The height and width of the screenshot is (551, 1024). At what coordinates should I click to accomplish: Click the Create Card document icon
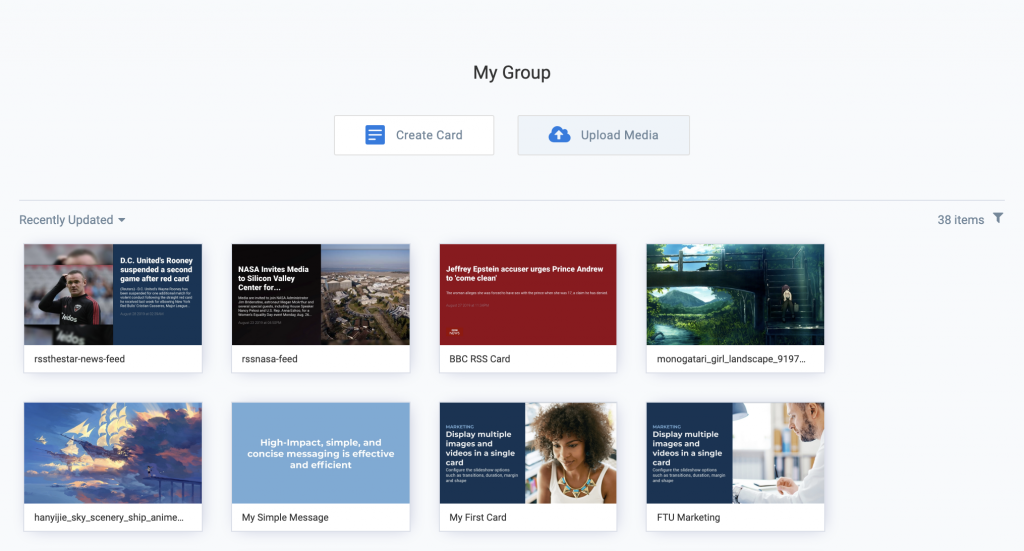375,135
